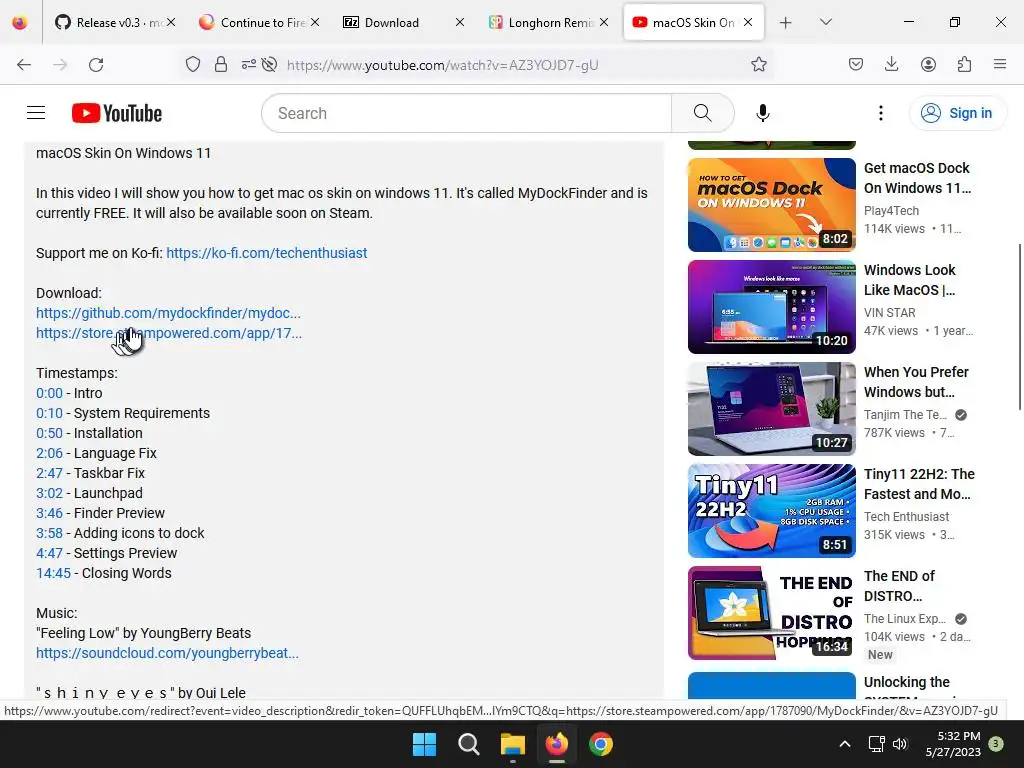Open the YouTube guide hamburger menu
The height and width of the screenshot is (768, 1024).
36,113
